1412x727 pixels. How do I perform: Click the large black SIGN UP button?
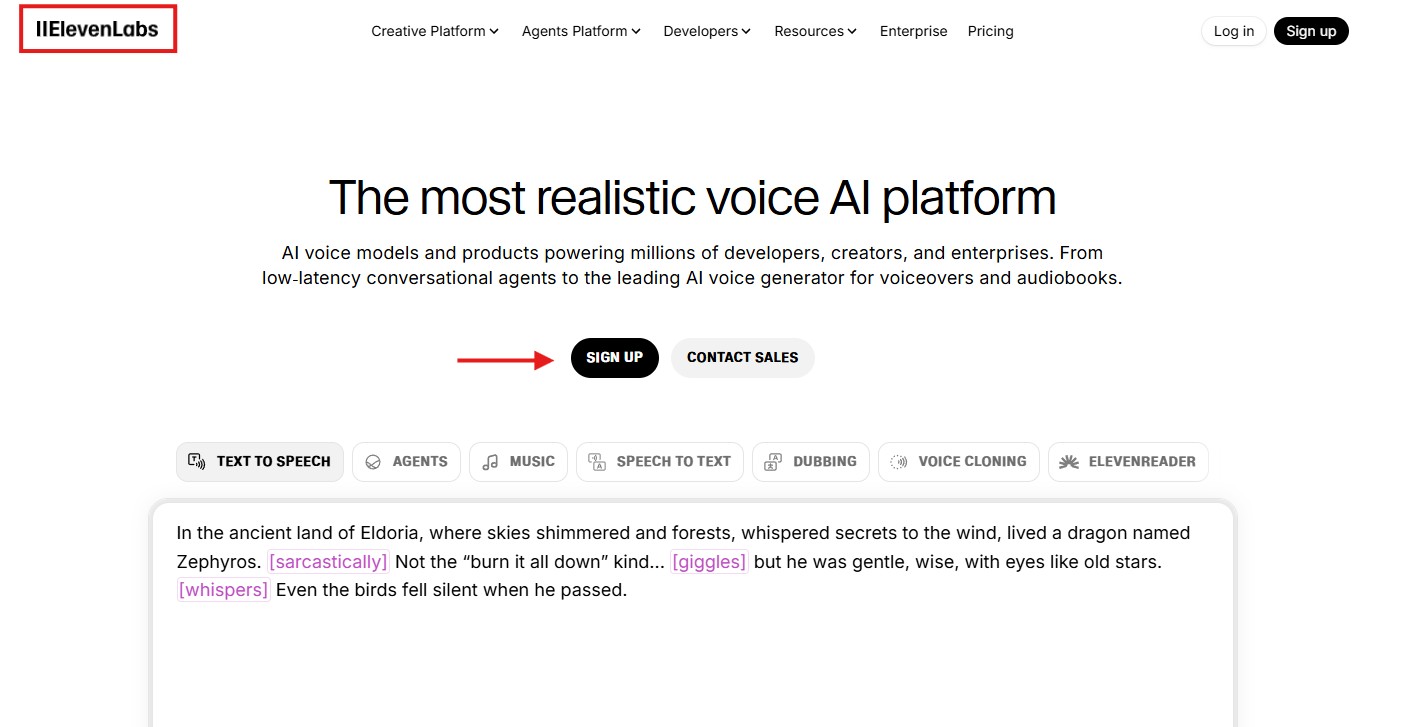[x=614, y=358]
